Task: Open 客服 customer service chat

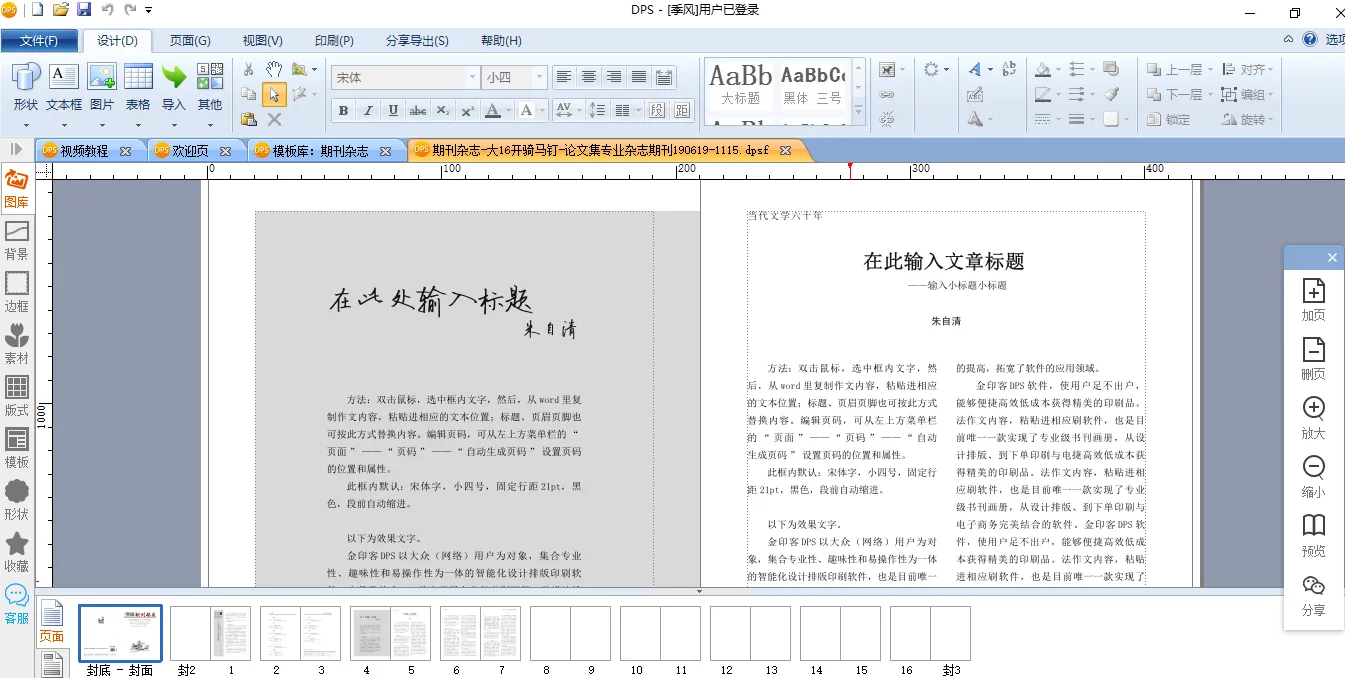Action: pos(17,605)
